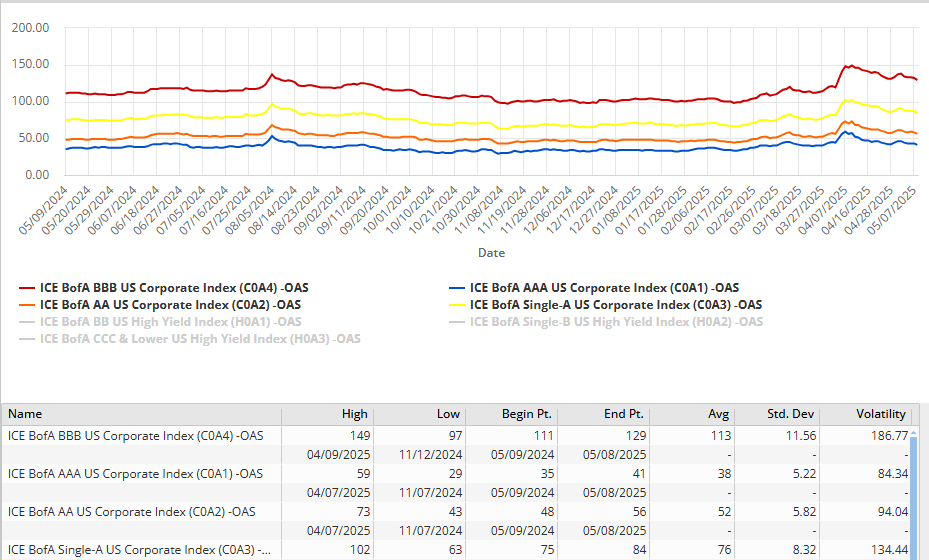Click yellow Single-A legend line marker
Image resolution: width=929 pixels, height=560 pixels.
pyautogui.click(x=457, y=306)
